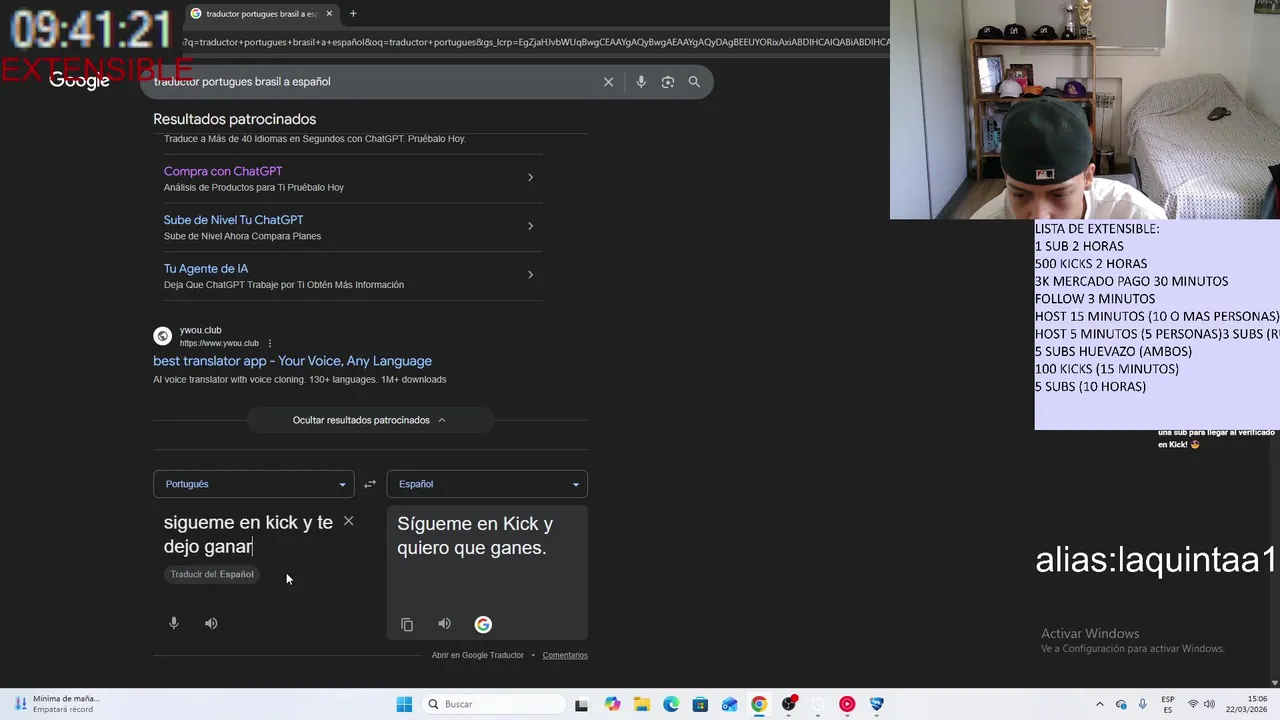Clear the translator source text
The height and width of the screenshot is (720, 1280).
(348, 521)
